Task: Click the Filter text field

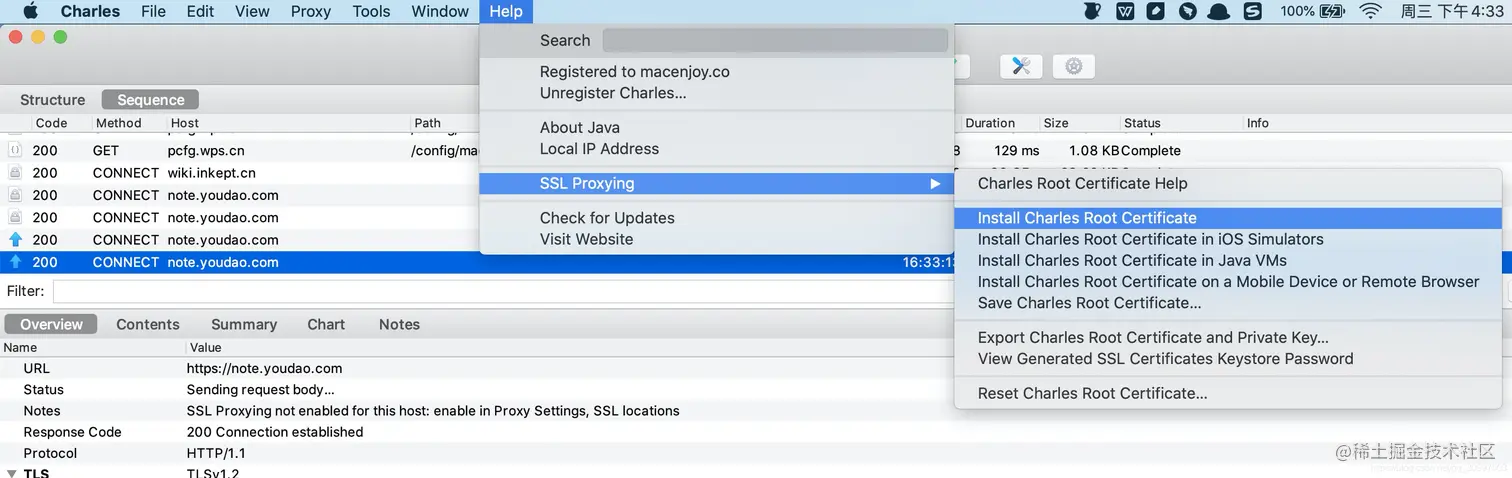Action: pos(503,291)
